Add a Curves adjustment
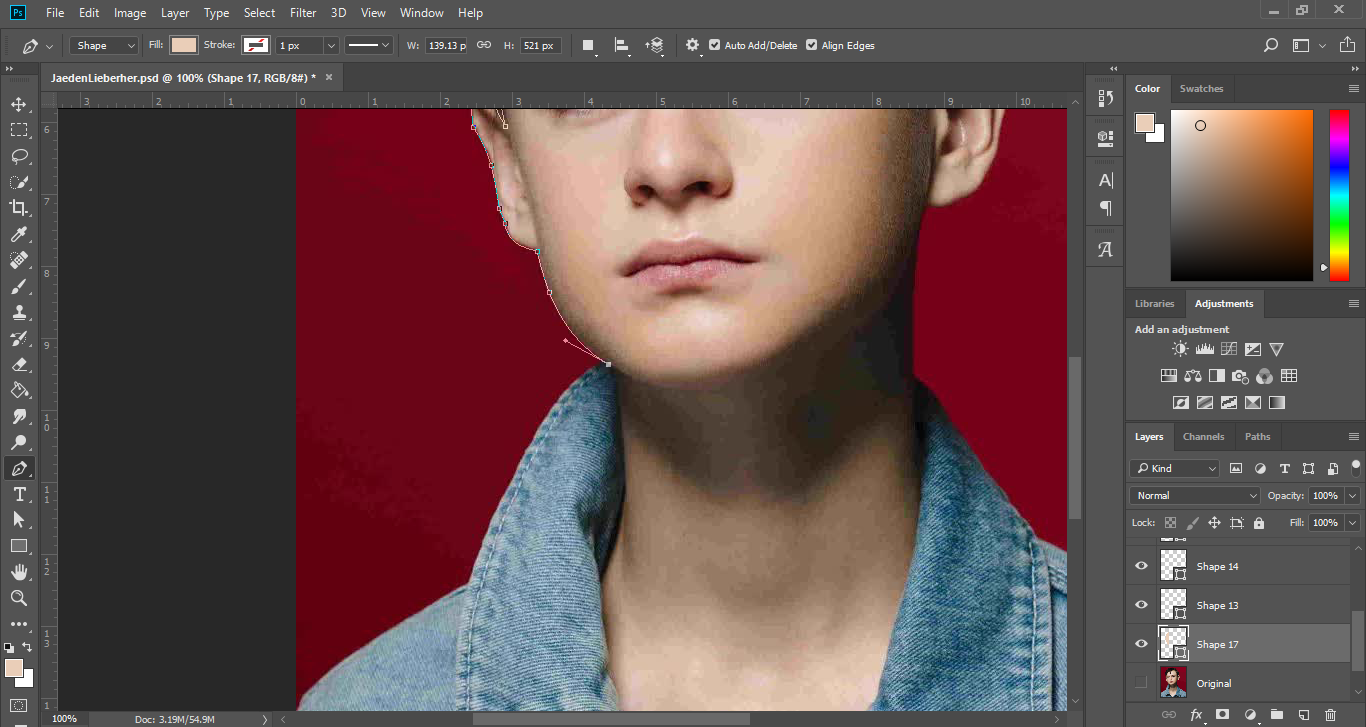Image resolution: width=1366 pixels, height=727 pixels. click(1228, 349)
